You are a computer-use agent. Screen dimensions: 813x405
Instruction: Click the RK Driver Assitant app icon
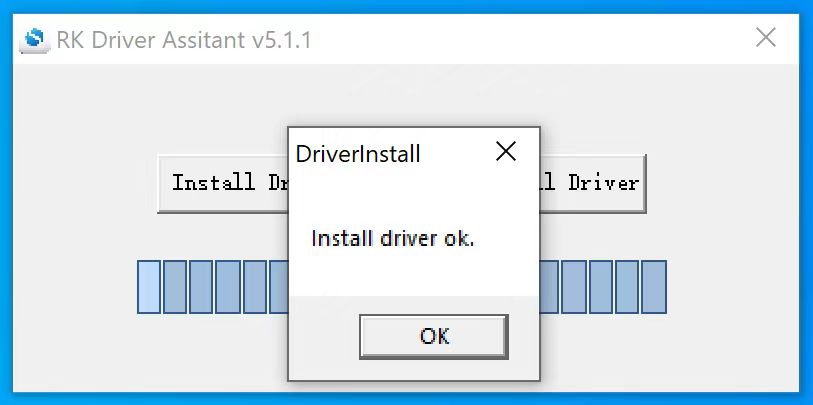pyautogui.click(x=34, y=40)
